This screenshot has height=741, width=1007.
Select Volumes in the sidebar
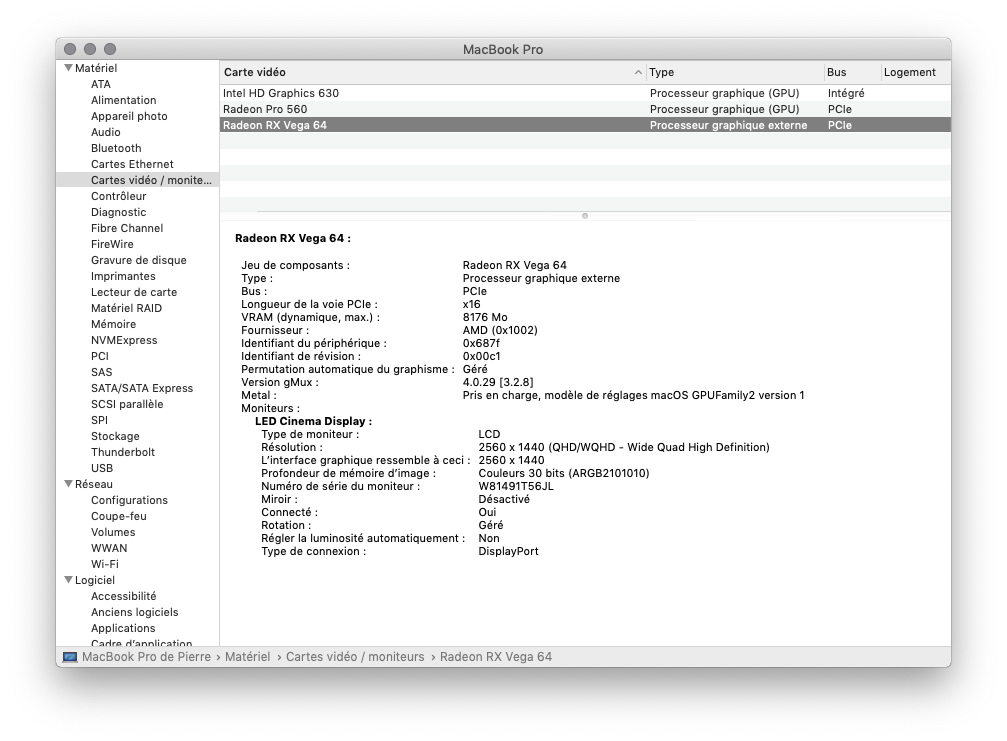coord(113,532)
